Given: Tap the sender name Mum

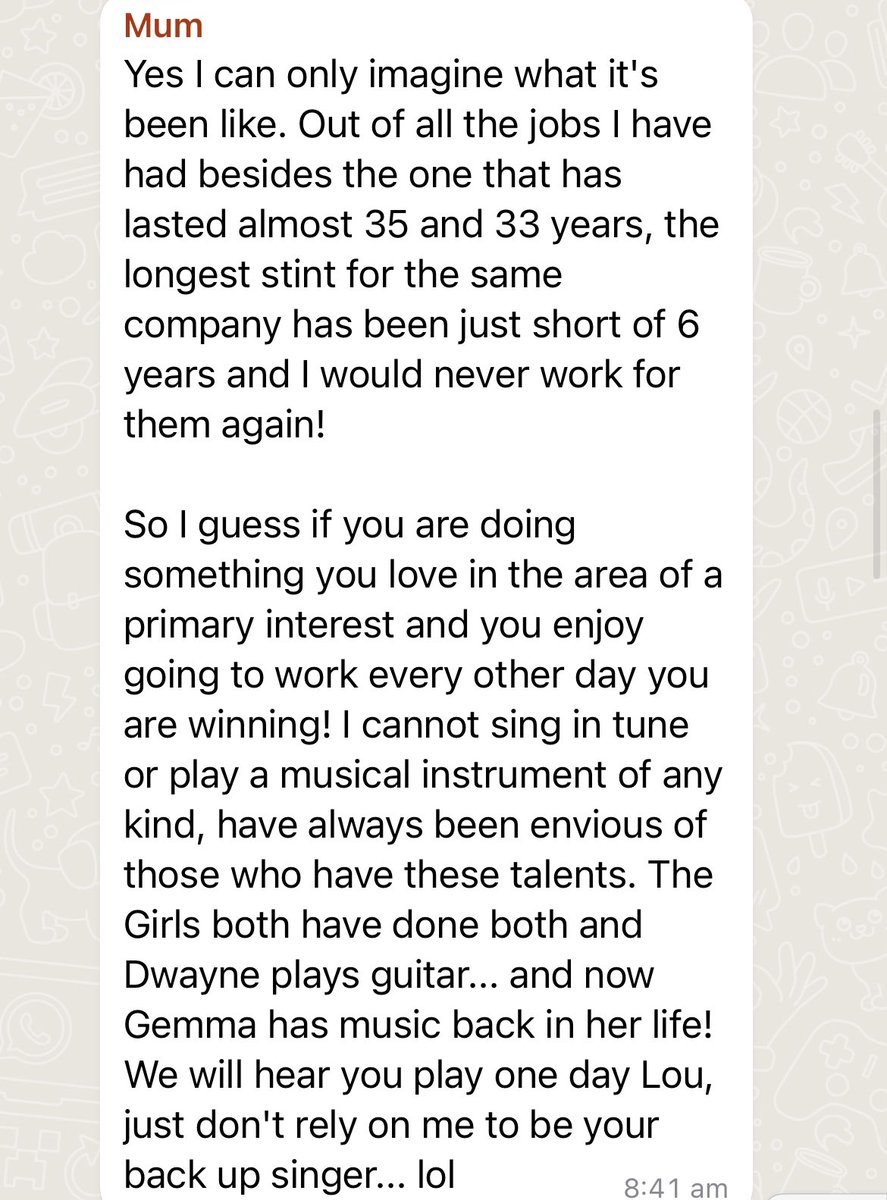Looking at the screenshot, I should (163, 25).
